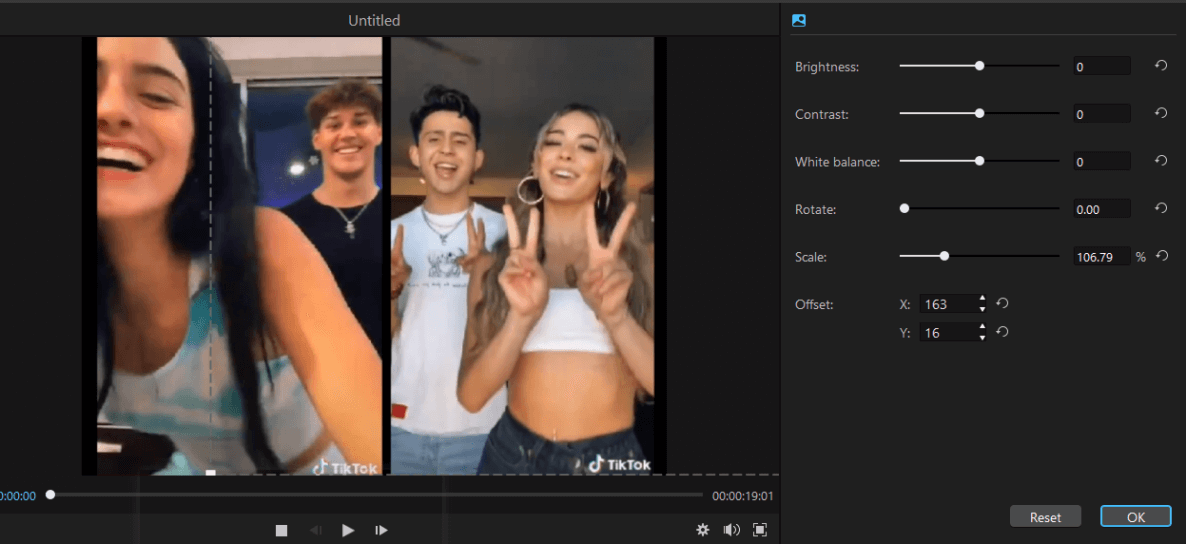
Task: Toggle fullscreen preview icon
Action: (x=760, y=530)
